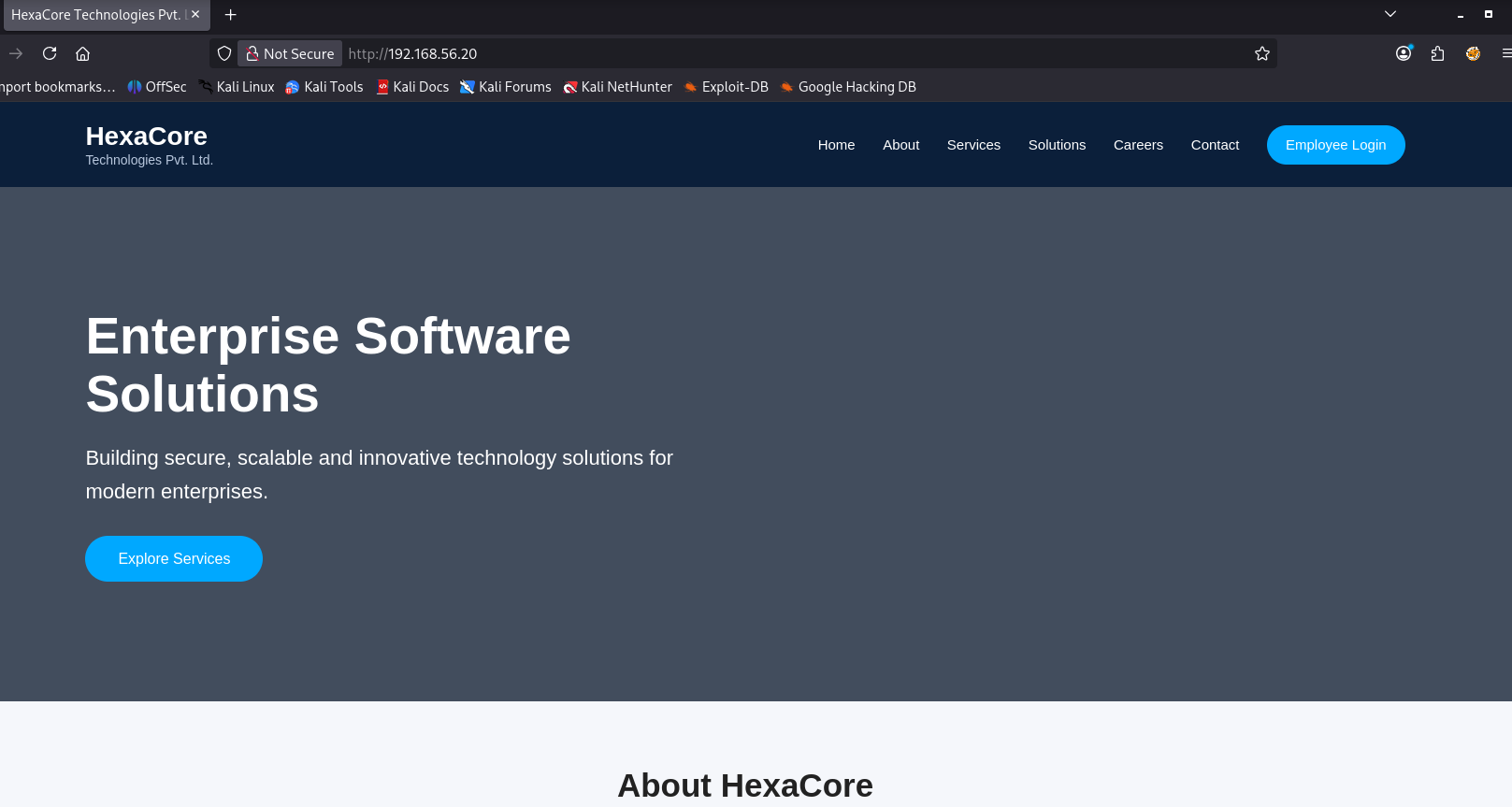Open a new tab with plus icon

(230, 15)
